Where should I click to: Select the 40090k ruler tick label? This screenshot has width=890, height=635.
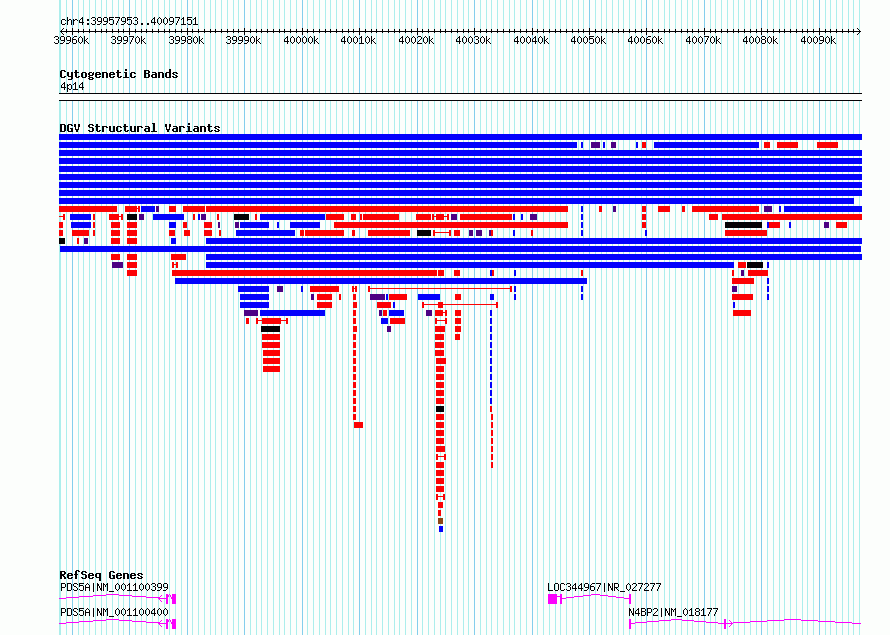tap(818, 40)
